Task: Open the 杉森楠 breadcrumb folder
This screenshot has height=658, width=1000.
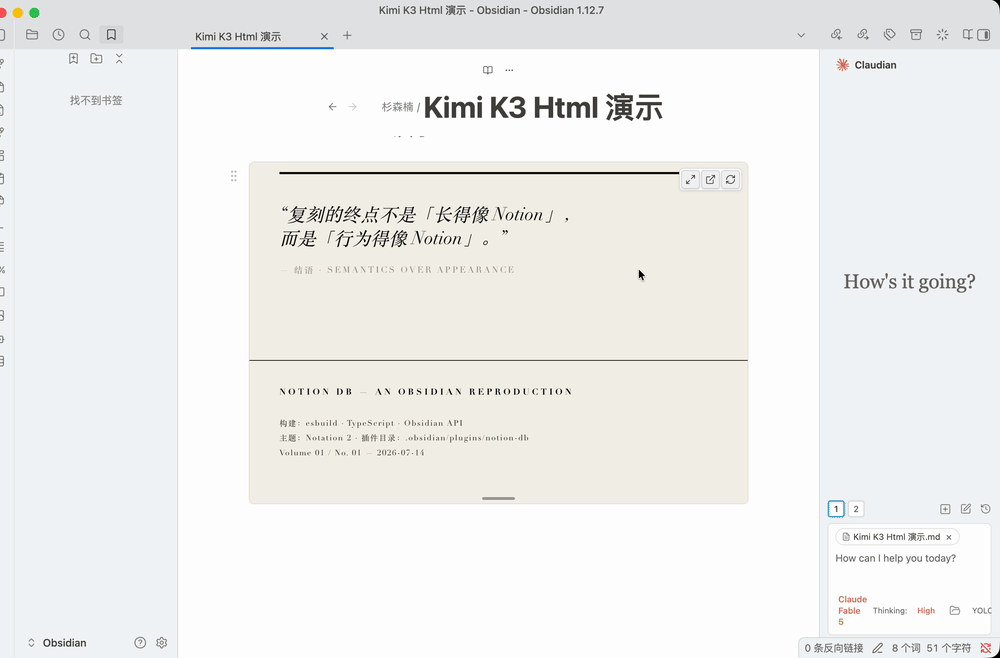Action: point(397,107)
